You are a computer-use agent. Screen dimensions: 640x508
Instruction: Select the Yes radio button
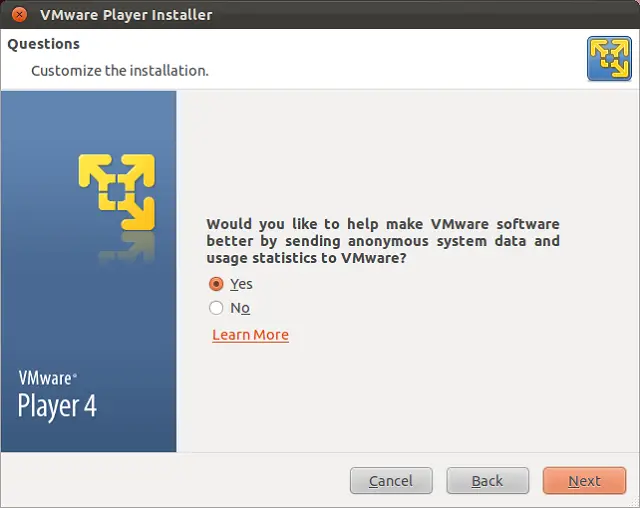pos(216,284)
